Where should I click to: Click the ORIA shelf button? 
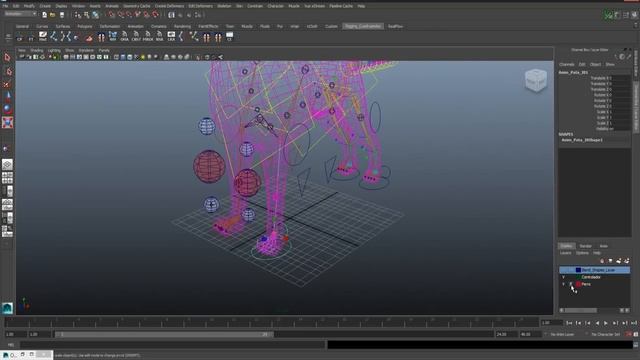124,37
